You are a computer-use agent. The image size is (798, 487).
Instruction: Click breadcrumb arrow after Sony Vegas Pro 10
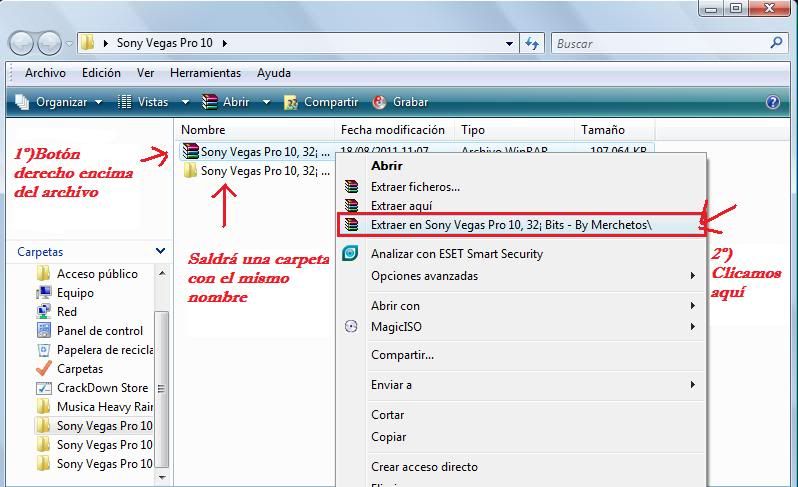pyautogui.click(x=224, y=43)
